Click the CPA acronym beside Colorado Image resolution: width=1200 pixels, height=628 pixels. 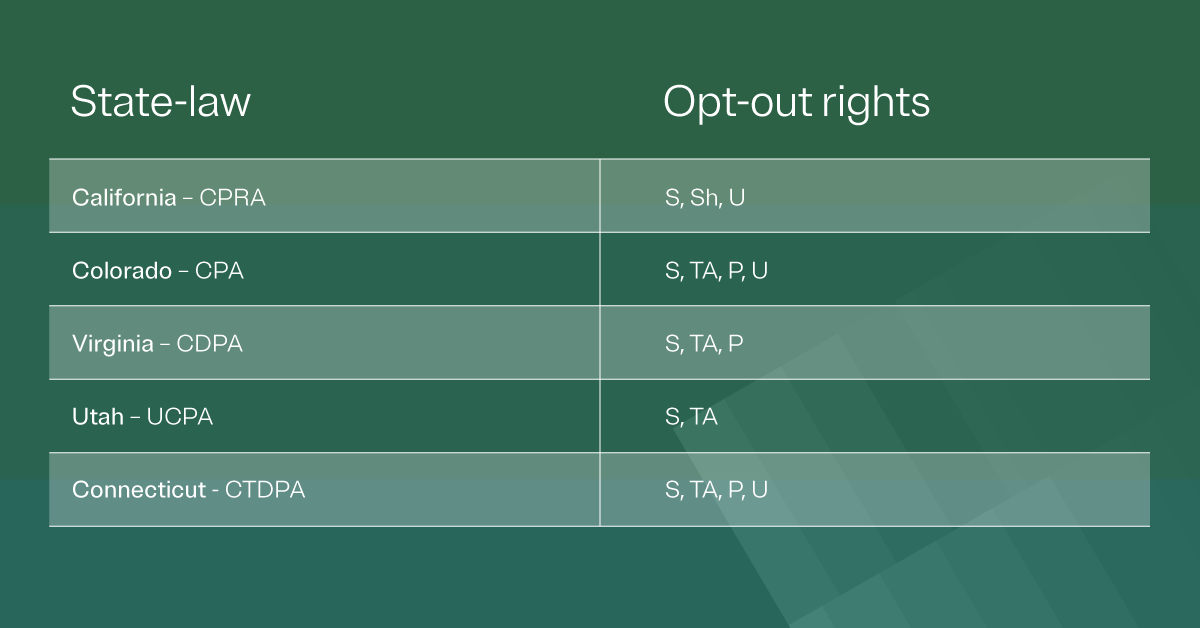pos(219,270)
